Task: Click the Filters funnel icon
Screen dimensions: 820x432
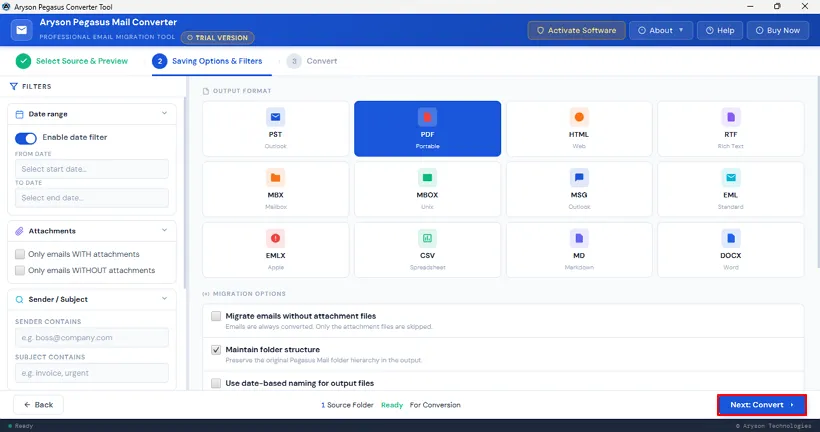Action: [14, 86]
